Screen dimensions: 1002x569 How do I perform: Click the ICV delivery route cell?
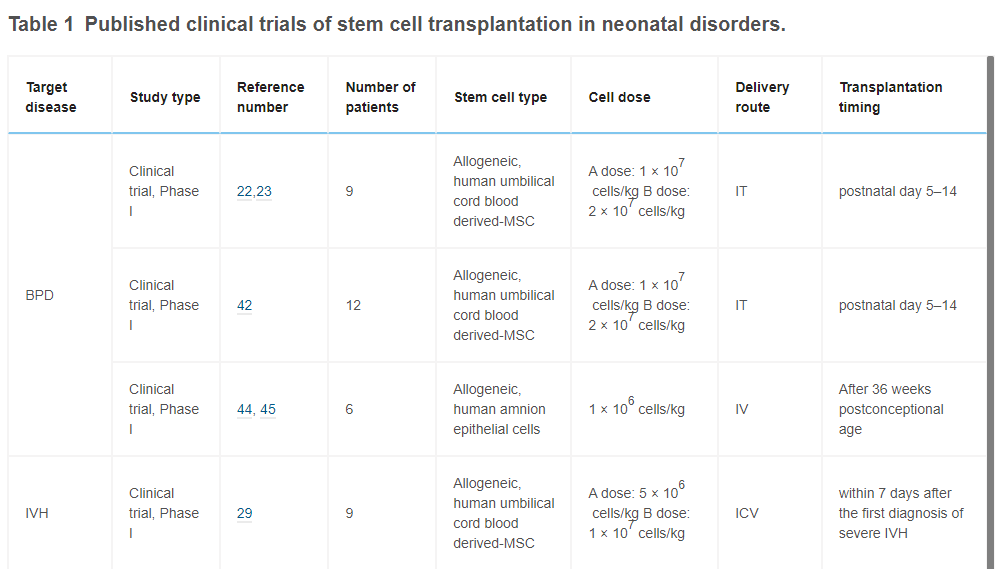[746, 513]
